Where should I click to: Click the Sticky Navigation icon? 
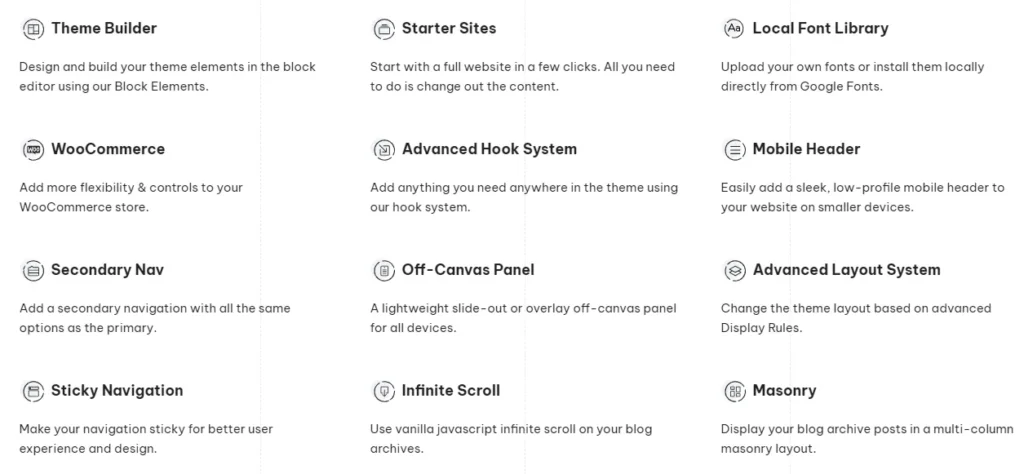point(33,391)
